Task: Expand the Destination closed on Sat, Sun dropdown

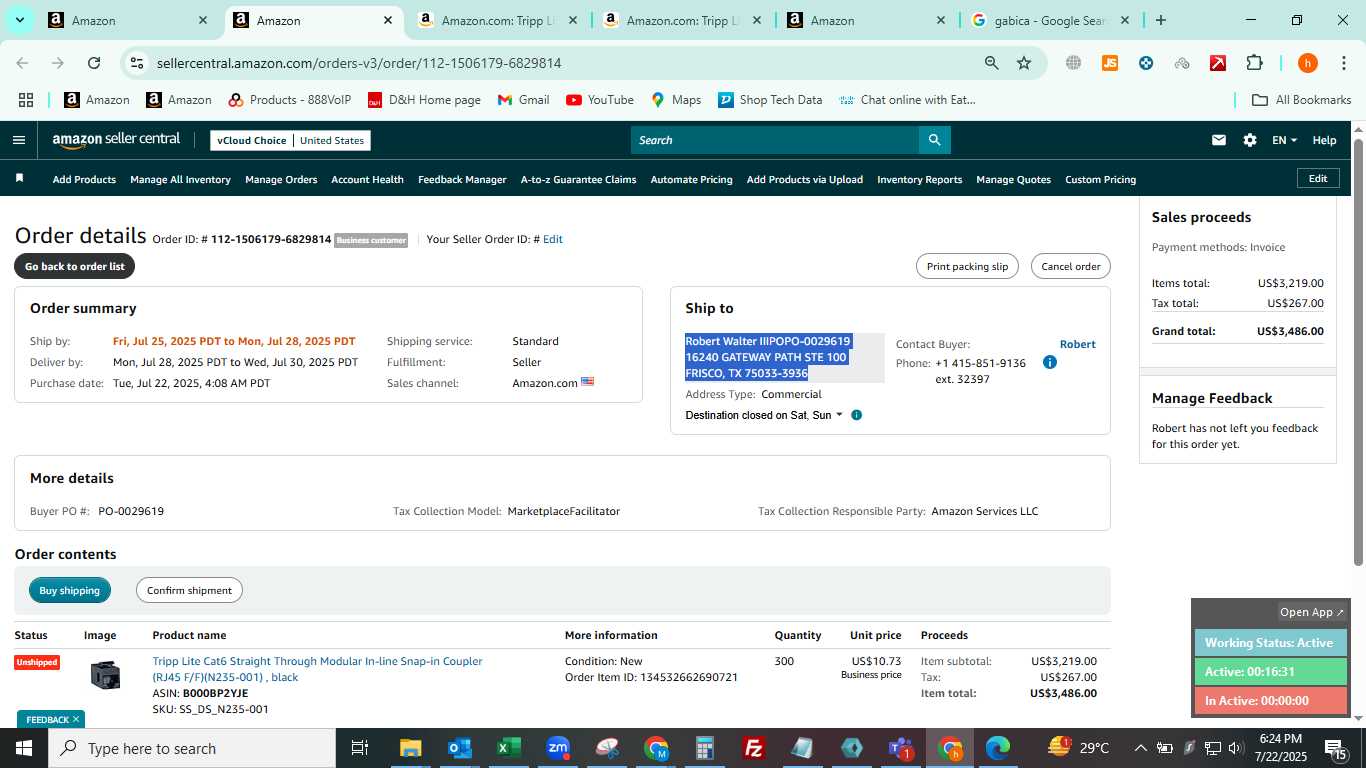Action: 764,415
